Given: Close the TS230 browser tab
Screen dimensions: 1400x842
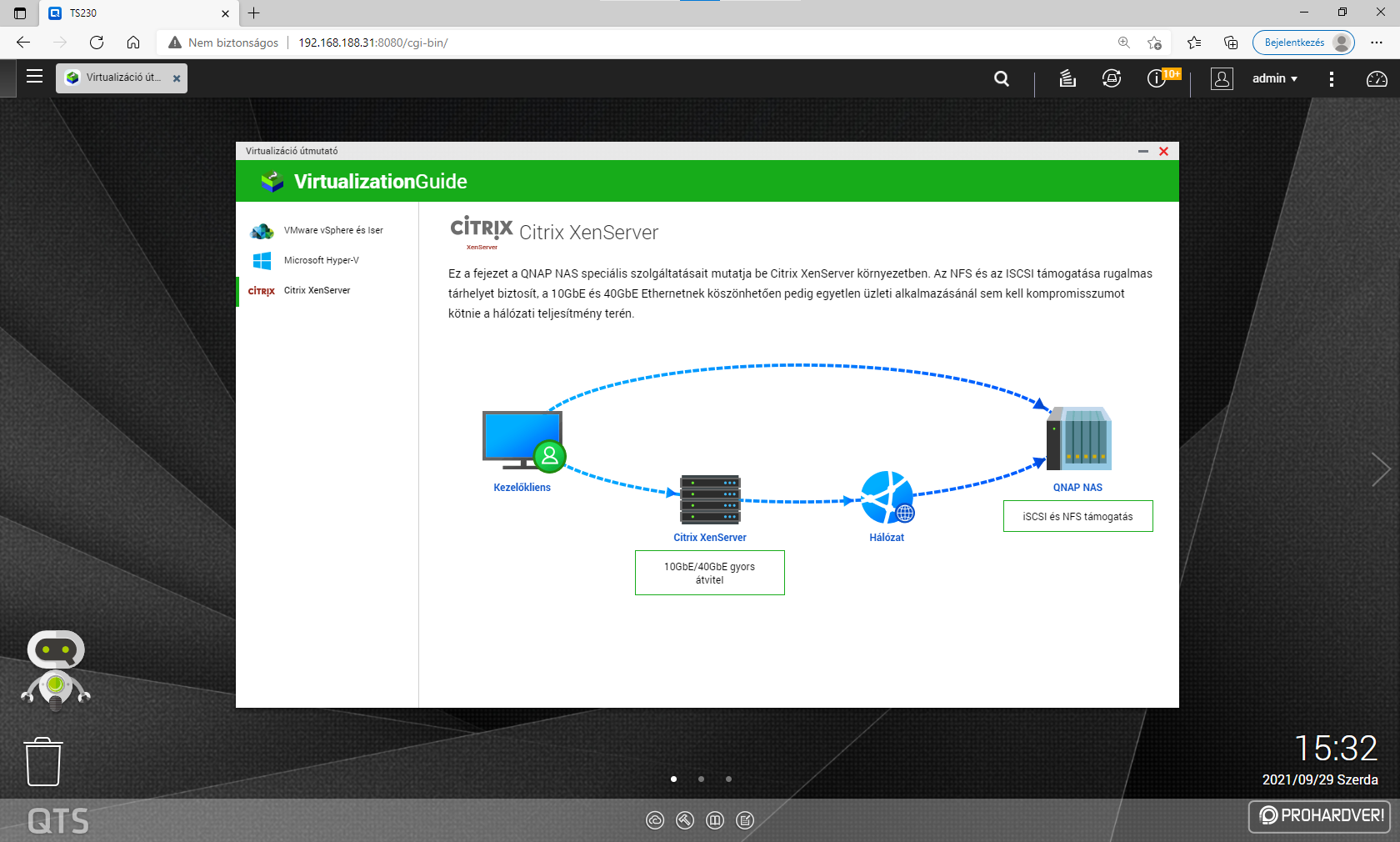Looking at the screenshot, I should click(x=225, y=13).
